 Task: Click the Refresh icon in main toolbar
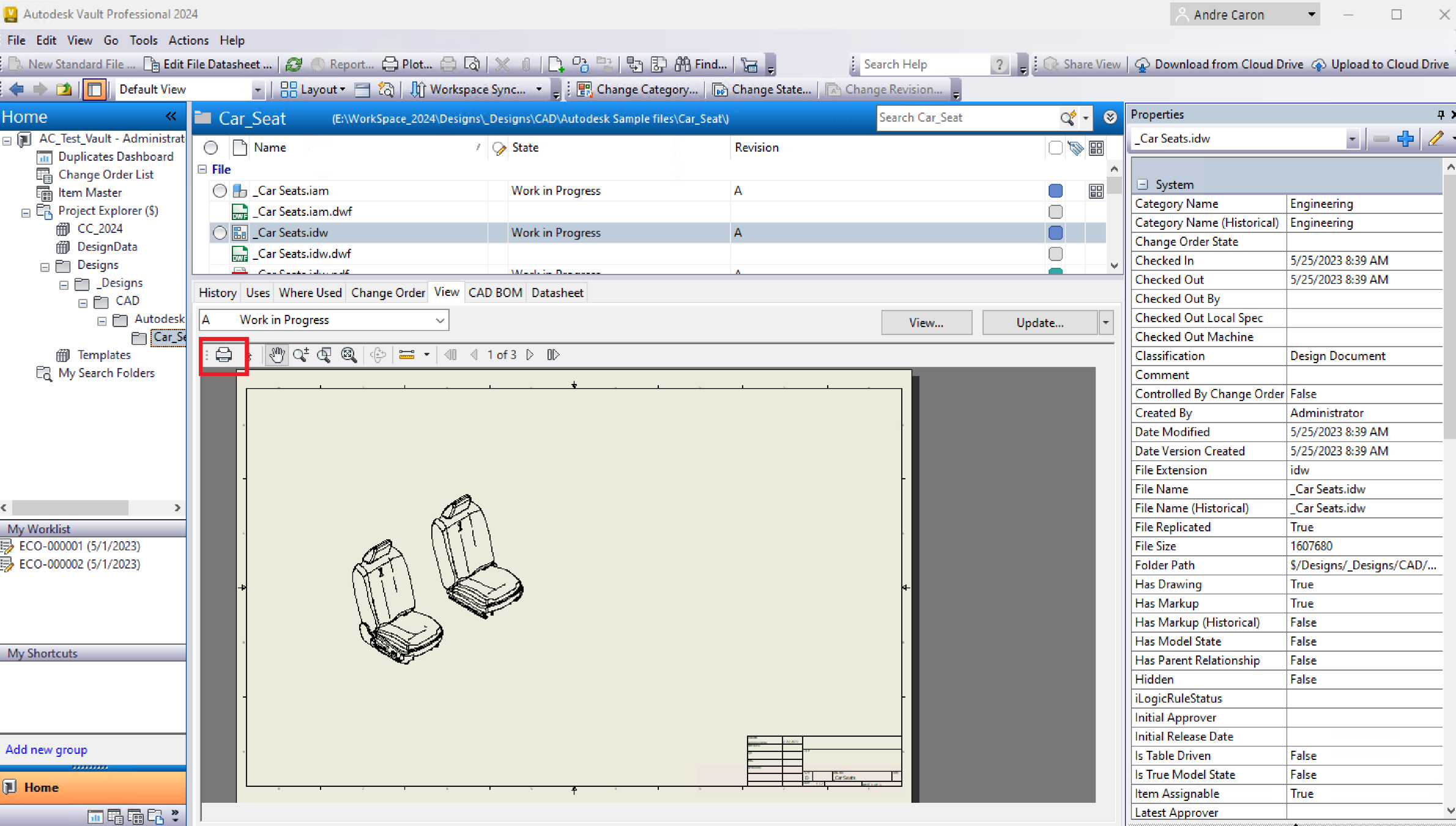point(294,64)
